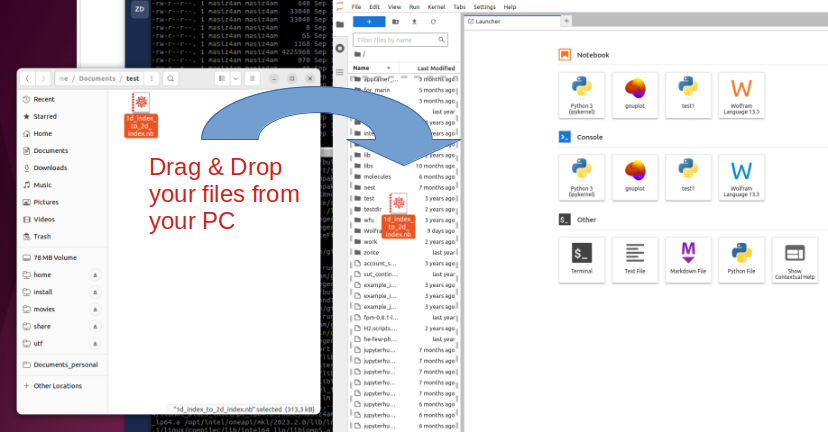Open Run menu in JupyterLab
Viewport: 828px width, 432px height.
click(415, 7)
